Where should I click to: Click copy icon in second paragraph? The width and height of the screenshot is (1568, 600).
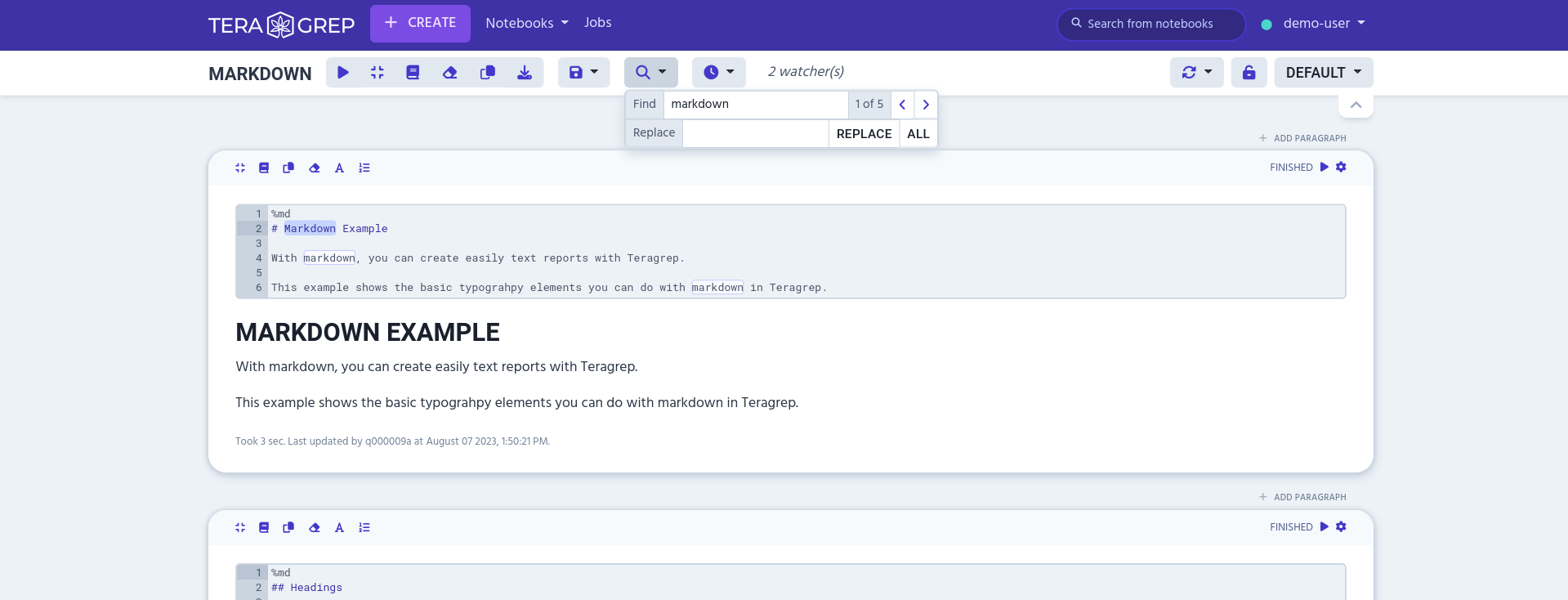click(x=288, y=527)
